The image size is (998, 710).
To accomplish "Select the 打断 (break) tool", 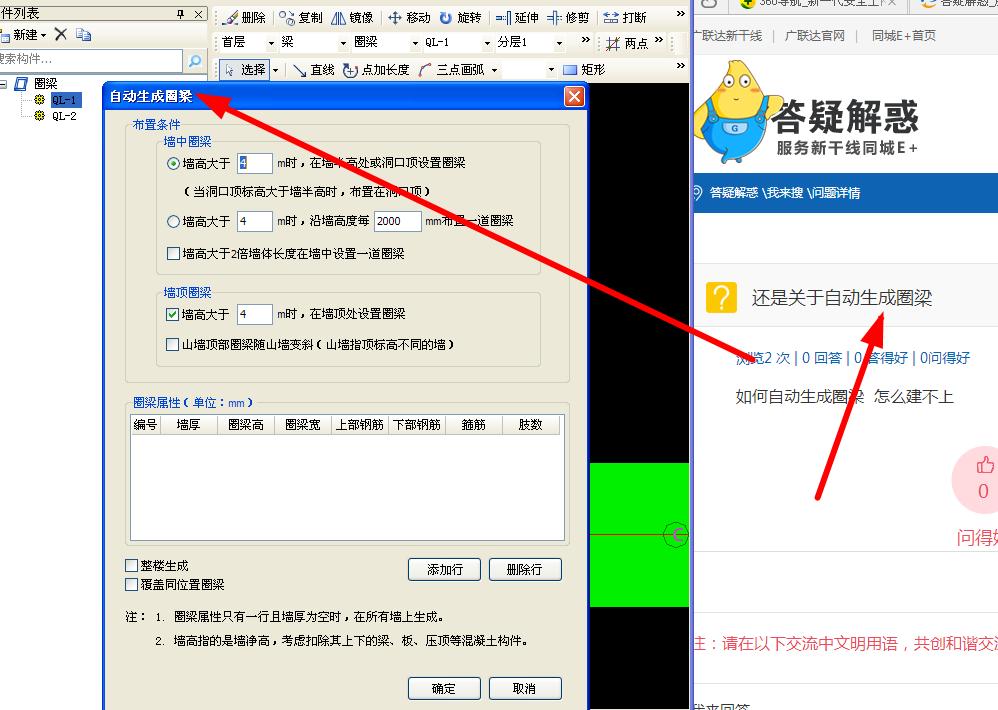I will tap(624, 18).
